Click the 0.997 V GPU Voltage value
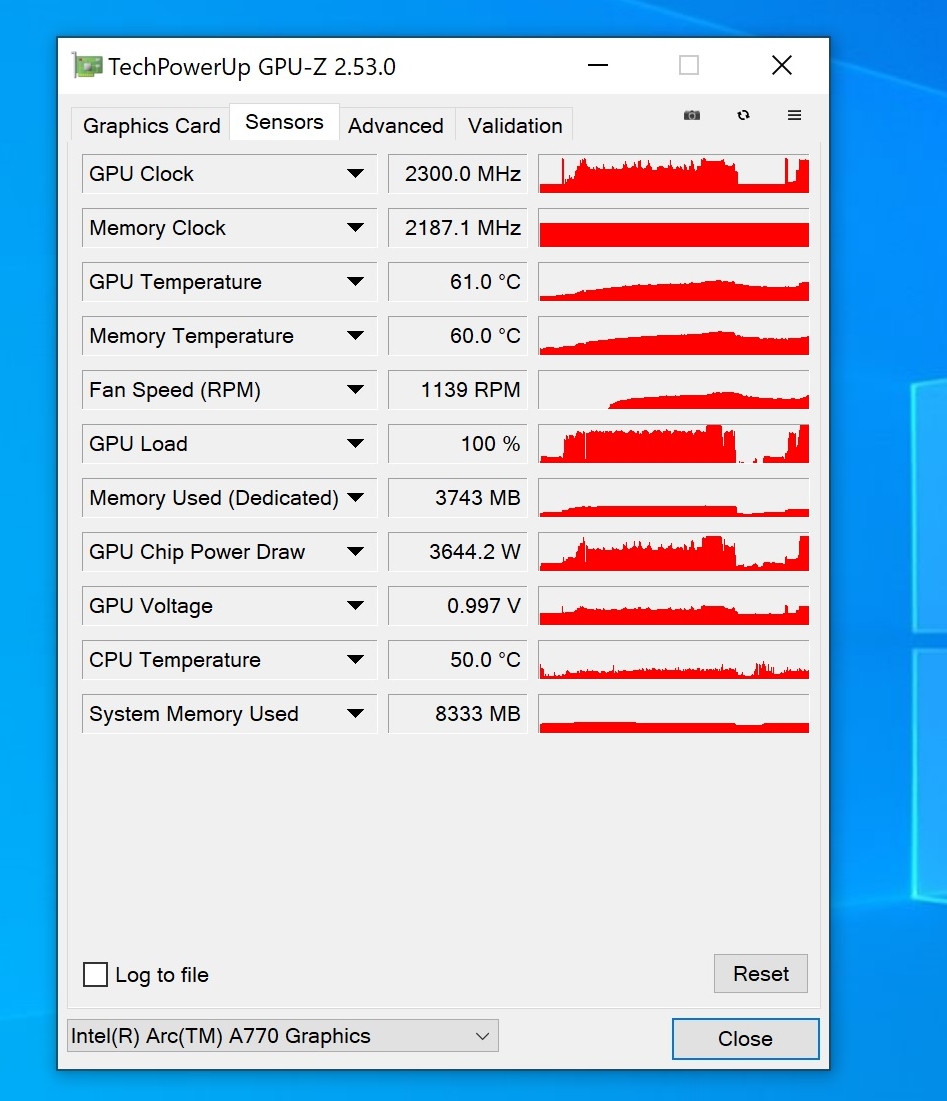 (458, 606)
